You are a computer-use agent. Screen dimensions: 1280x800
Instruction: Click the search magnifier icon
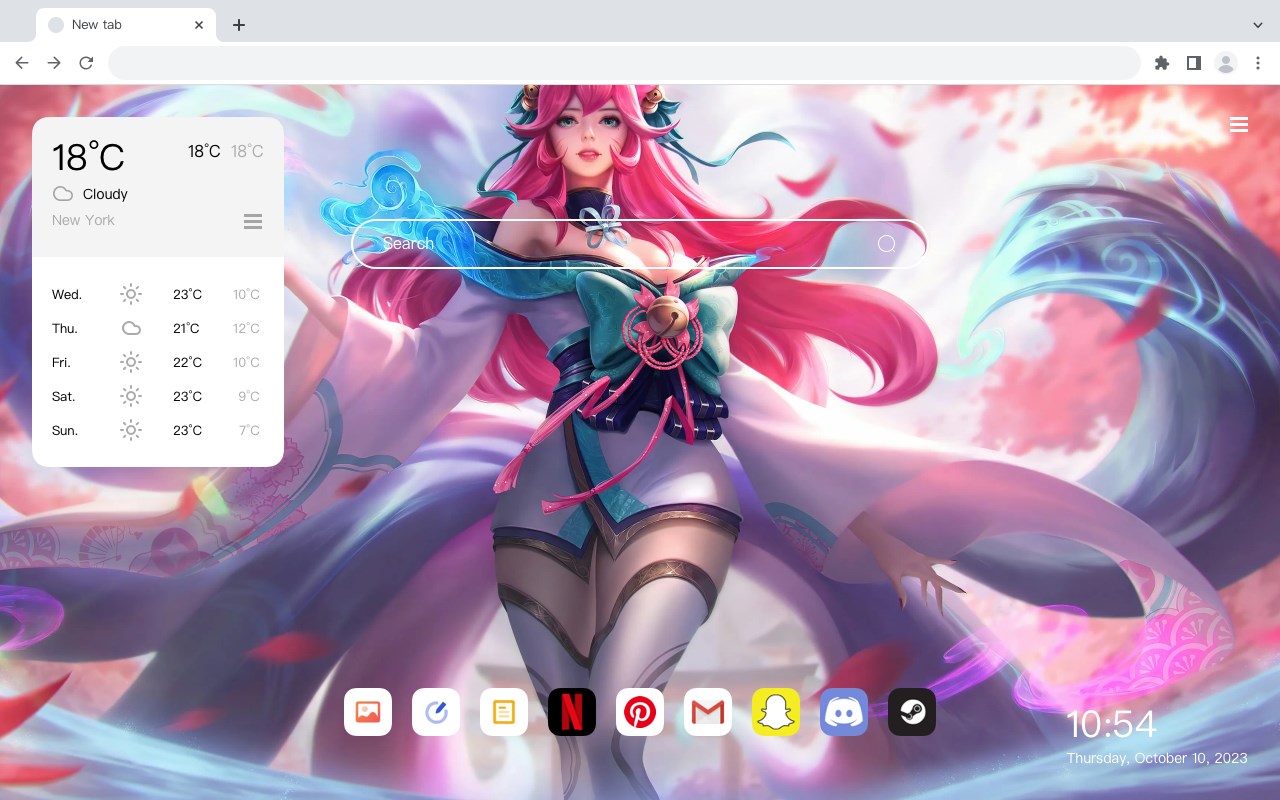(886, 244)
